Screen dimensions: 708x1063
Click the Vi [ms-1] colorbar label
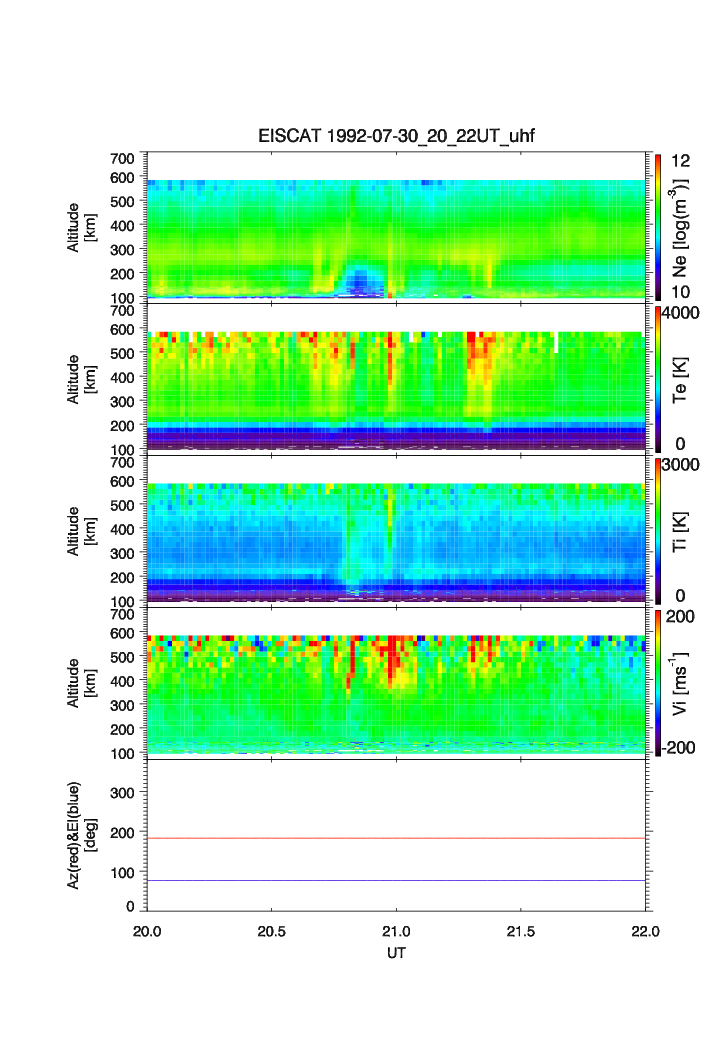680,683
